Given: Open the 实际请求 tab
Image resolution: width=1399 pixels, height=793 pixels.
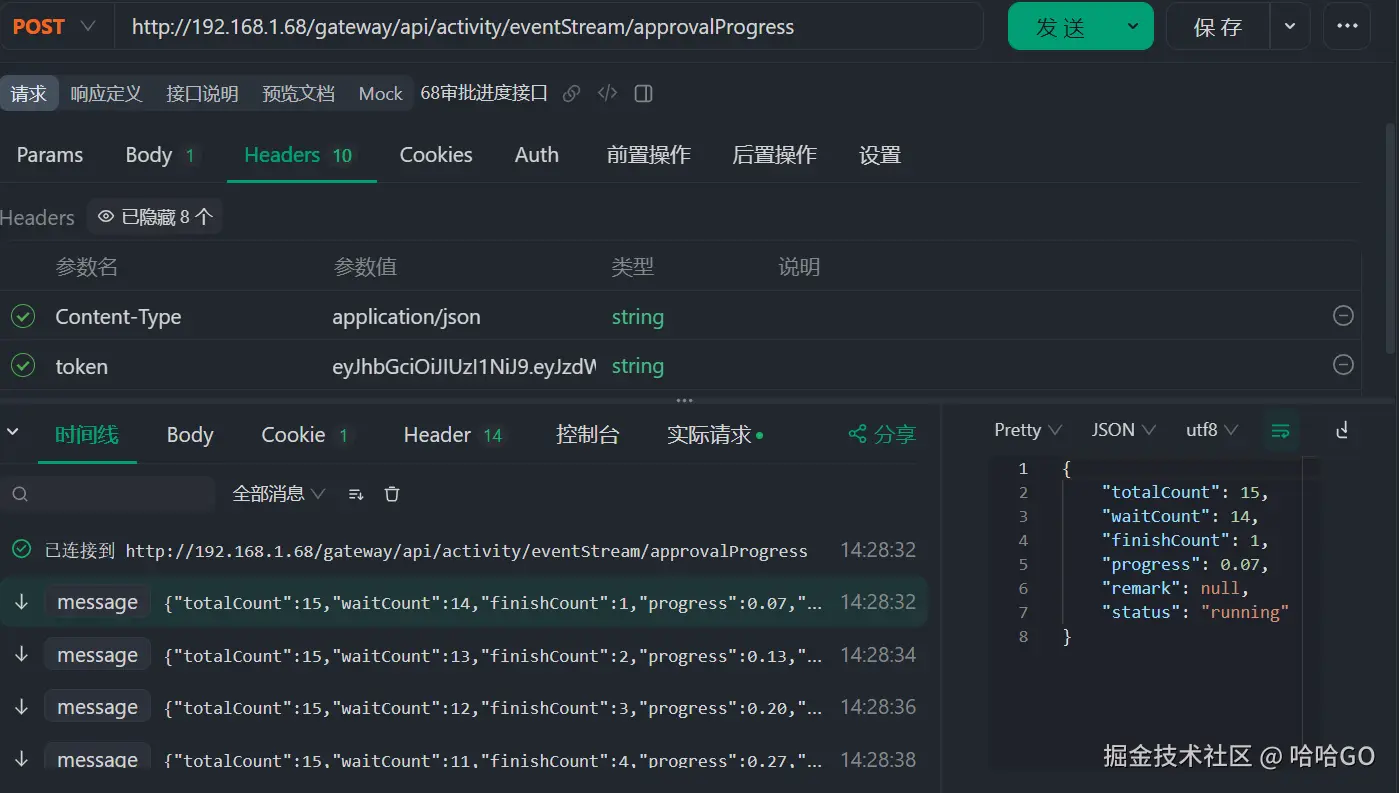Looking at the screenshot, I should point(715,435).
